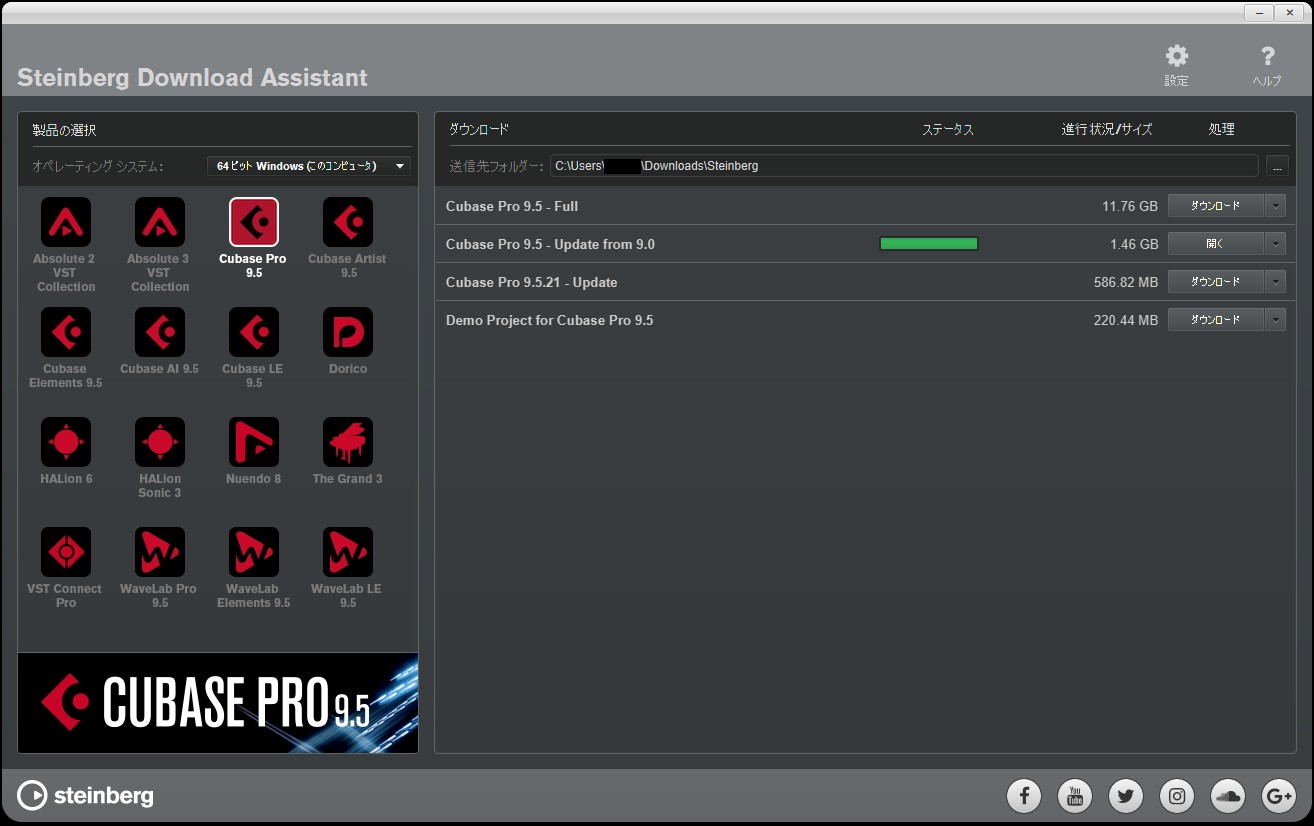Click the destination folder path field
The height and width of the screenshot is (826, 1314).
click(x=904, y=166)
